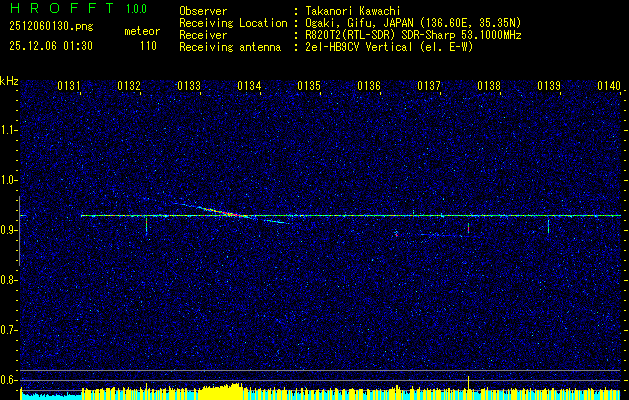
Task: Click the kHz axis unit label
Action: pos(9,81)
